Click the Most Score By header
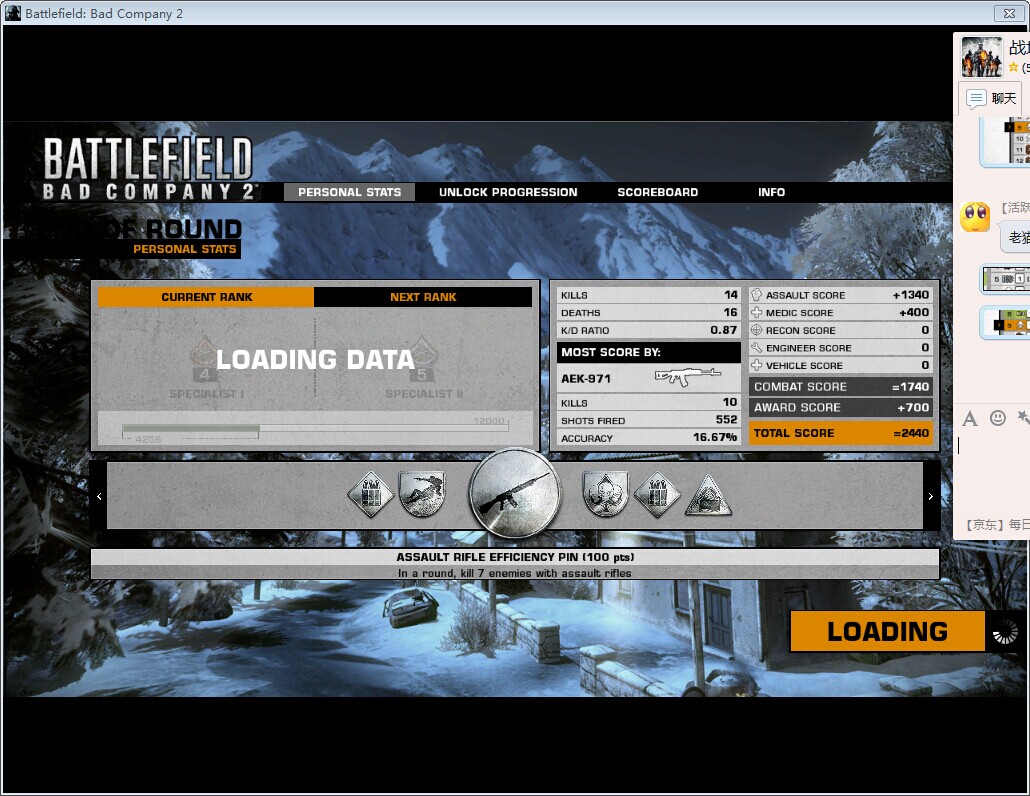Image resolution: width=1030 pixels, height=796 pixels. [649, 352]
